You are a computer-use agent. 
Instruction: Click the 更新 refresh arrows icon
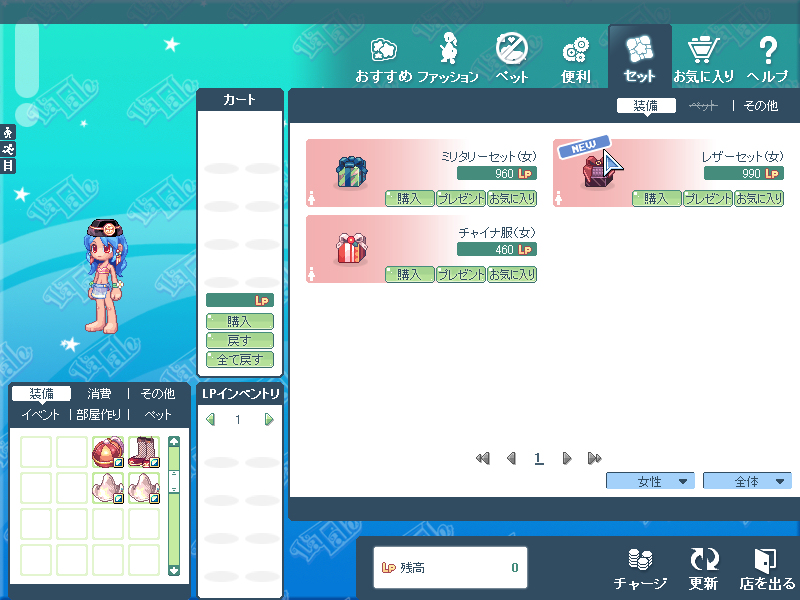pos(704,569)
